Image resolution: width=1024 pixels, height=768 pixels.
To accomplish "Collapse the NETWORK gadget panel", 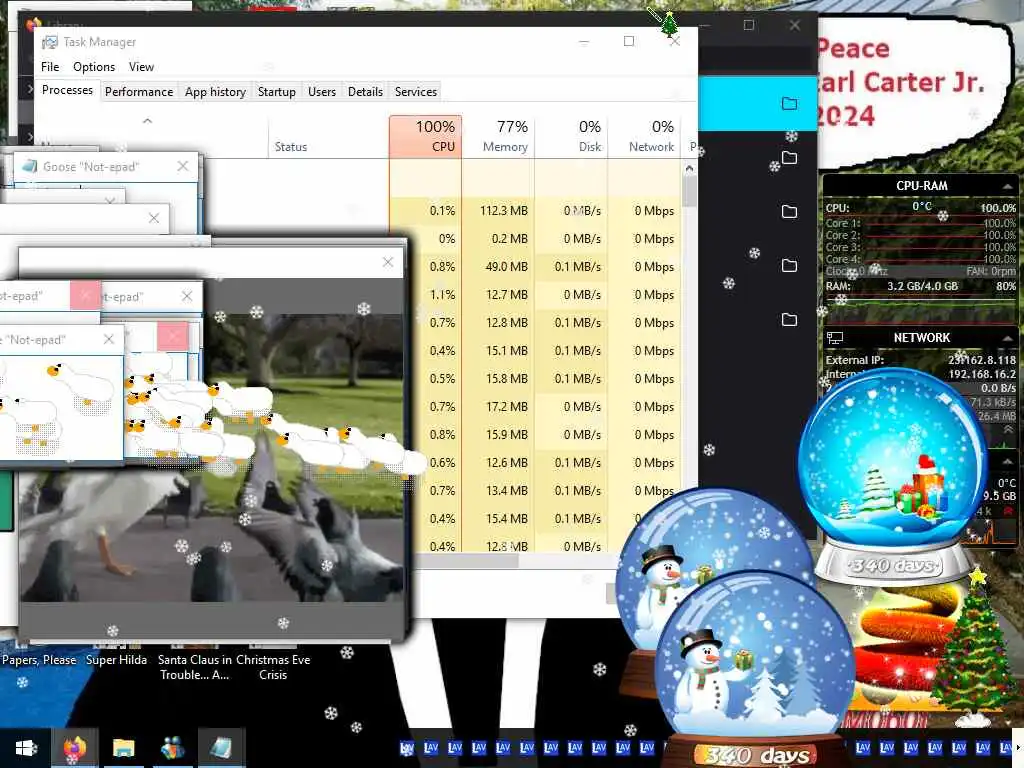I will pyautogui.click(x=1007, y=338).
